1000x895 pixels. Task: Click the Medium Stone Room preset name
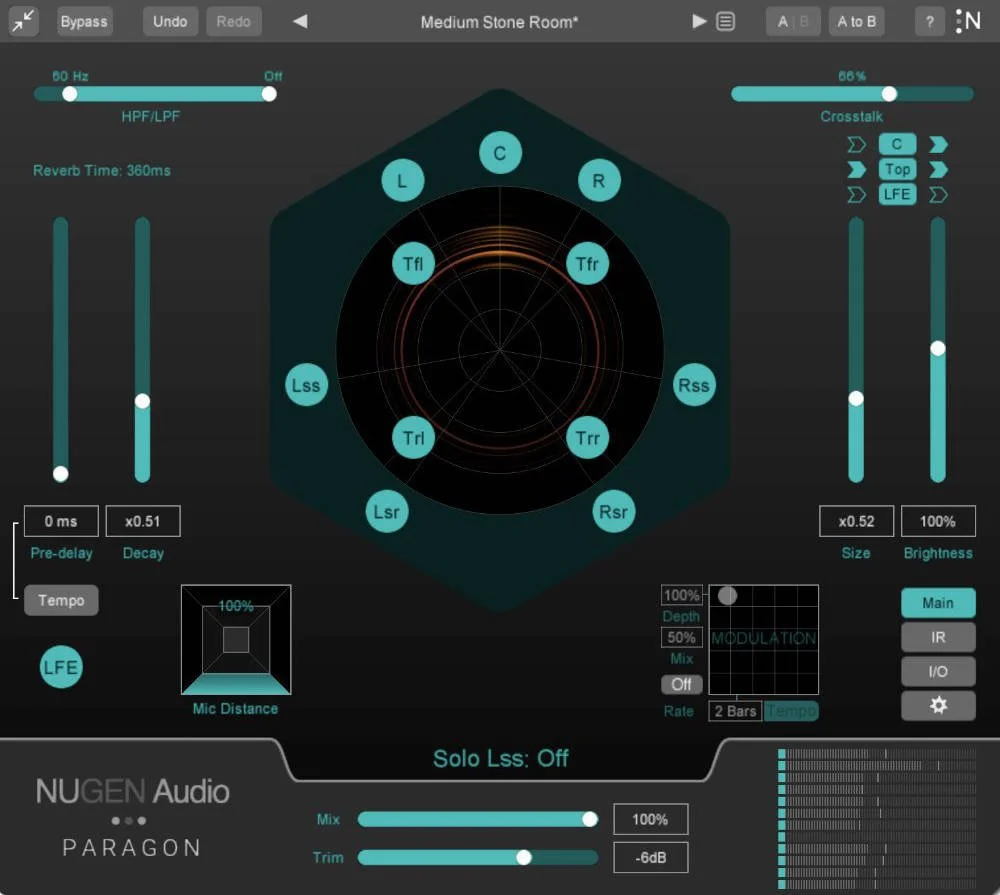[x=500, y=21]
